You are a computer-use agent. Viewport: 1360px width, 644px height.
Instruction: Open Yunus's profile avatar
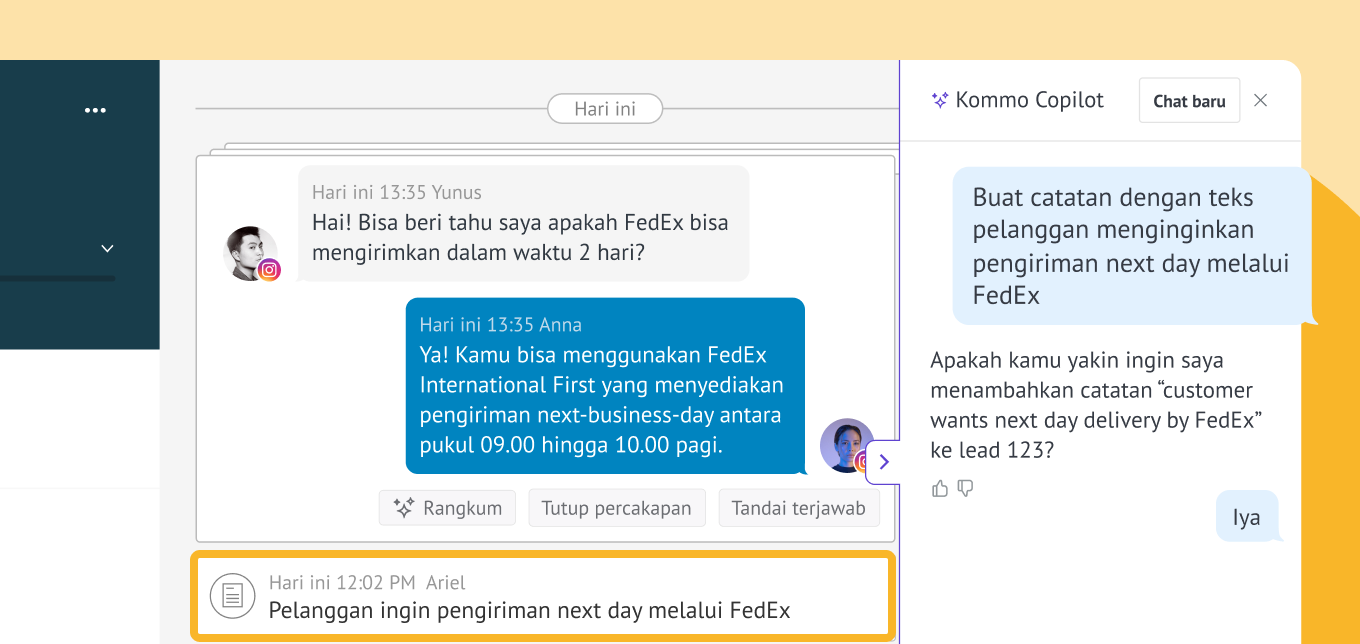click(248, 252)
